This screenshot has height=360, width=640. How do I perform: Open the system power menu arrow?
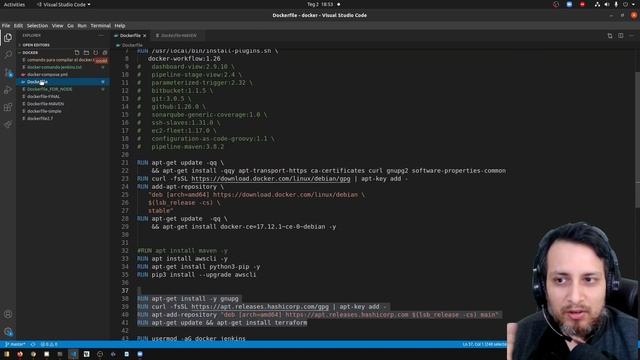pos(633,4)
